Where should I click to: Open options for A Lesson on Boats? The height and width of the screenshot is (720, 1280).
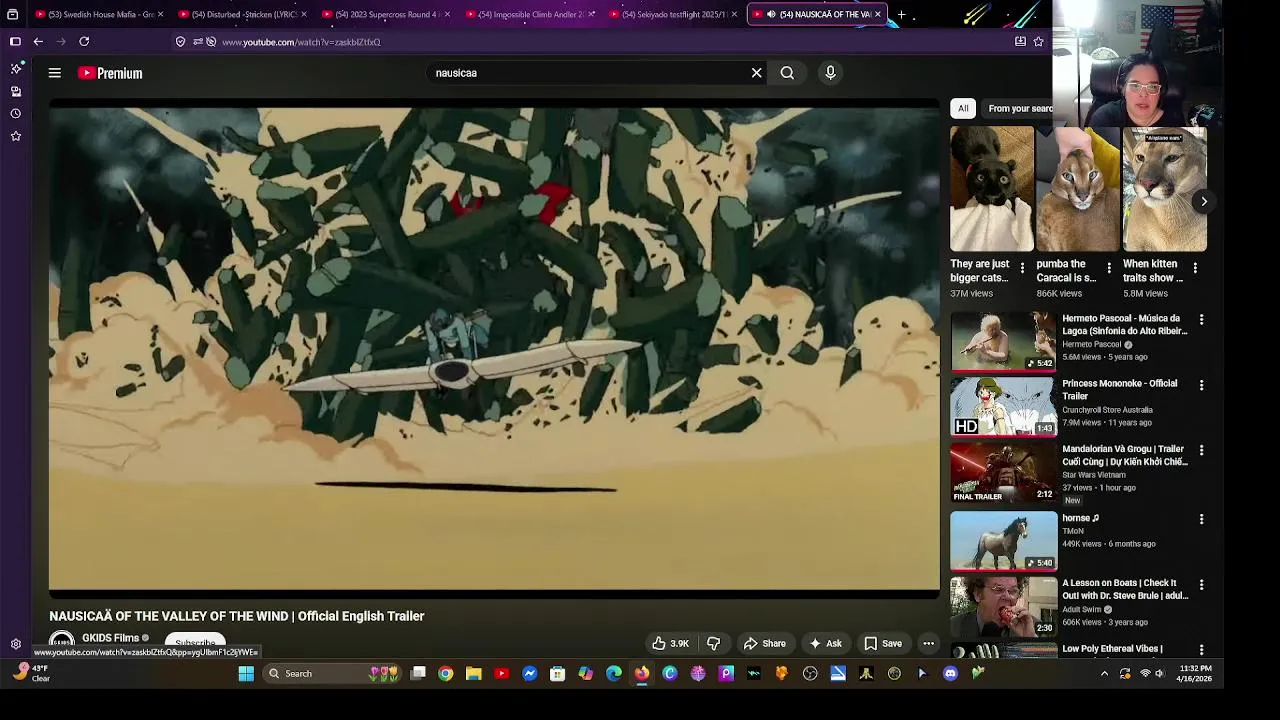click(1202, 585)
